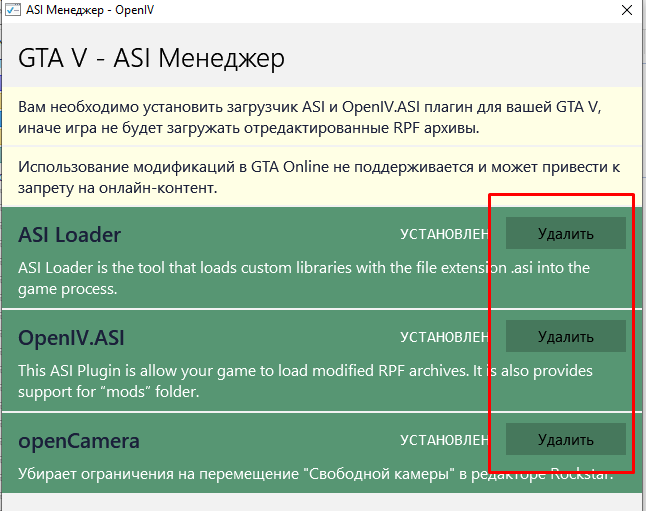This screenshot has width=646, height=511.
Task: Select the ASI Loader heading
Action: tap(69, 235)
